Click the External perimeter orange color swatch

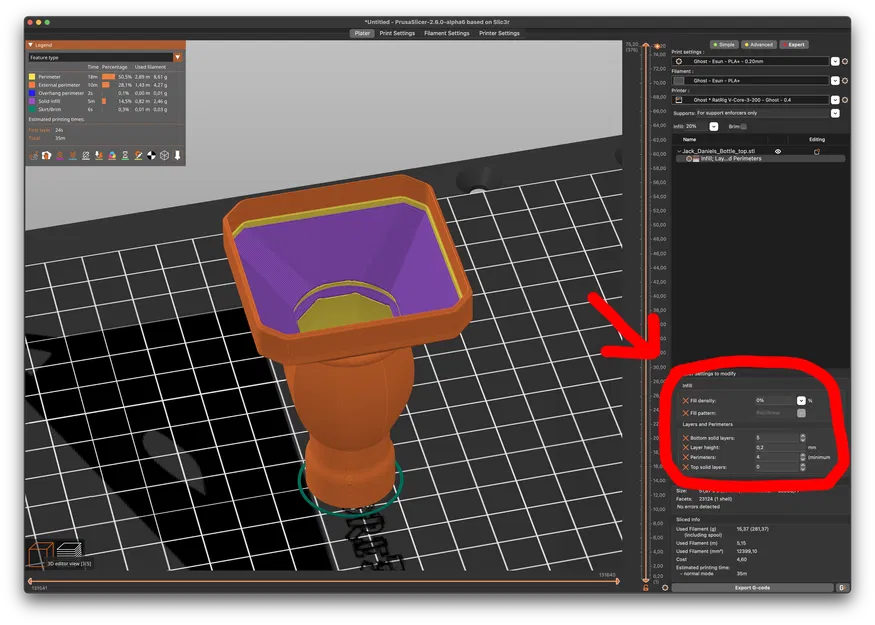32,85
